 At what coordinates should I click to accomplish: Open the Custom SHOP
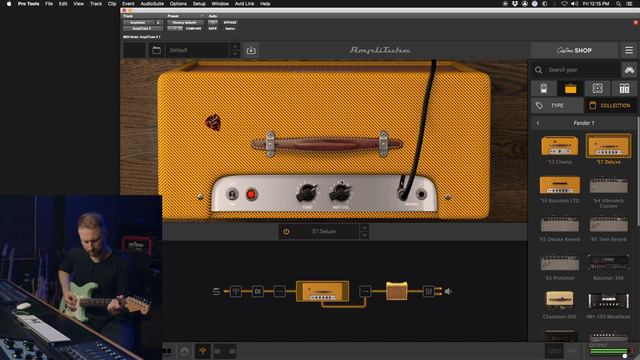click(574, 51)
